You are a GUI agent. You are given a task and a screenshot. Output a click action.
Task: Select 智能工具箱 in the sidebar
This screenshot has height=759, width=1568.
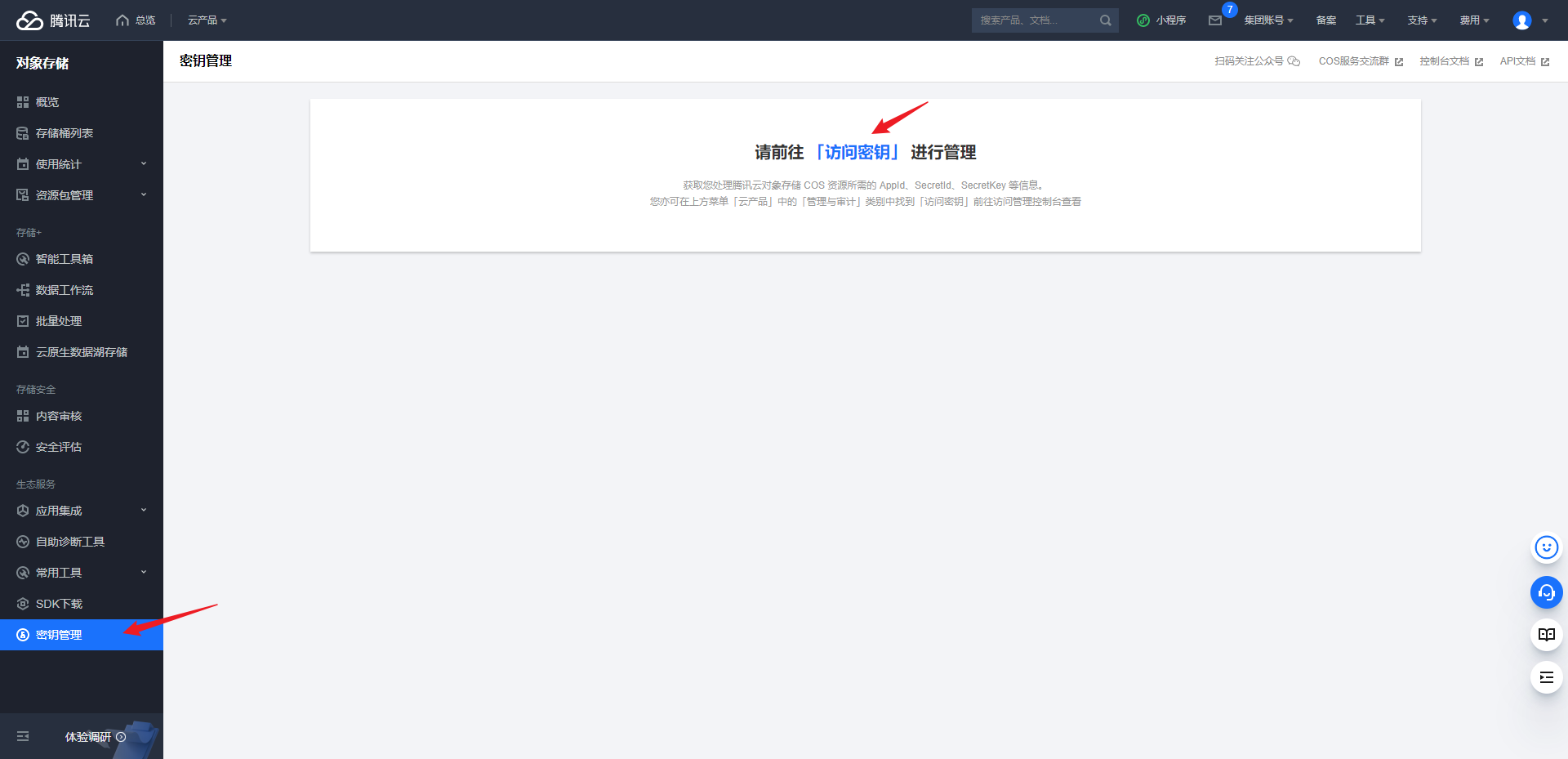coord(82,259)
